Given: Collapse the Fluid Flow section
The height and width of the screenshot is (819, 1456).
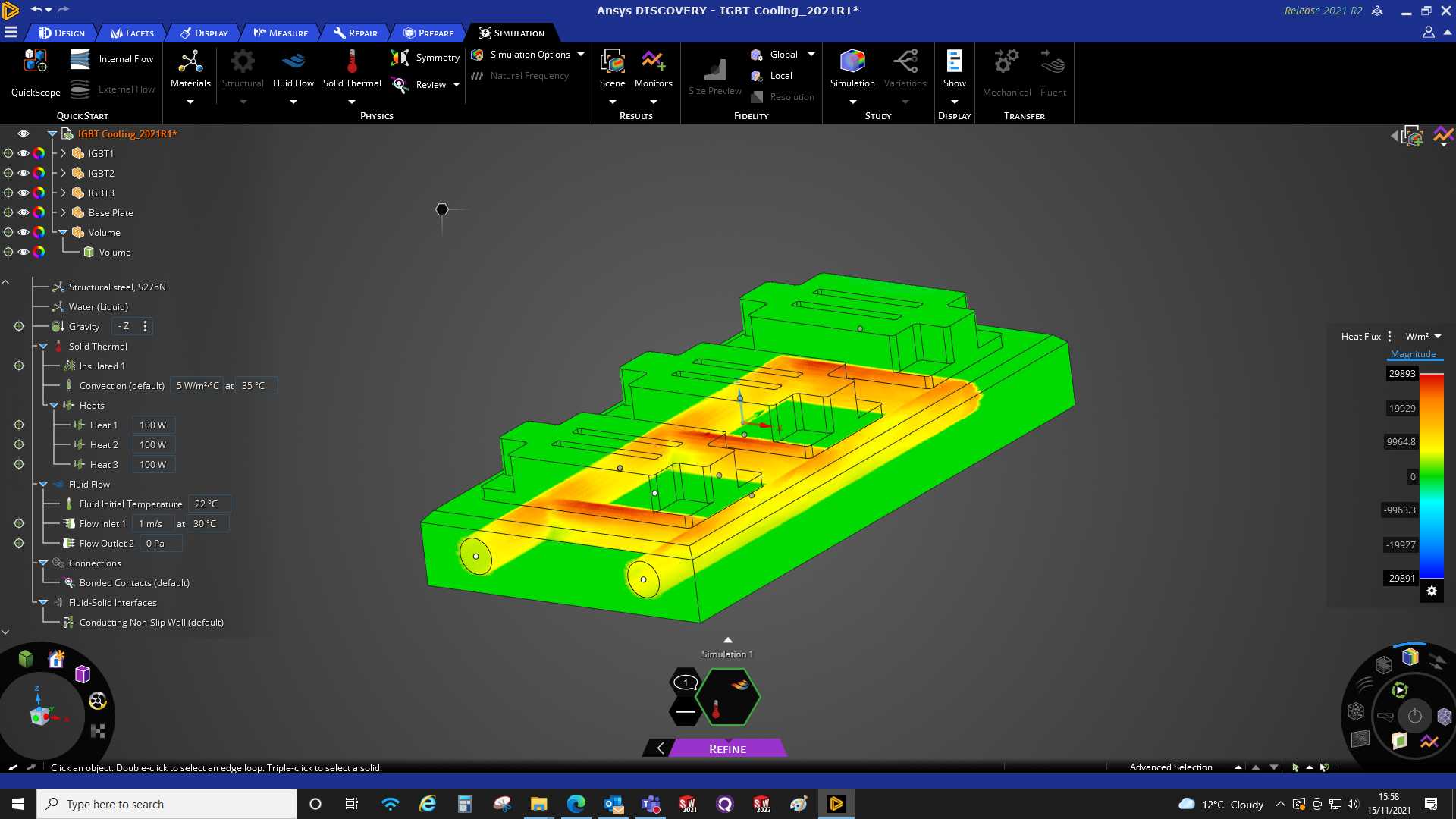Looking at the screenshot, I should (x=43, y=484).
